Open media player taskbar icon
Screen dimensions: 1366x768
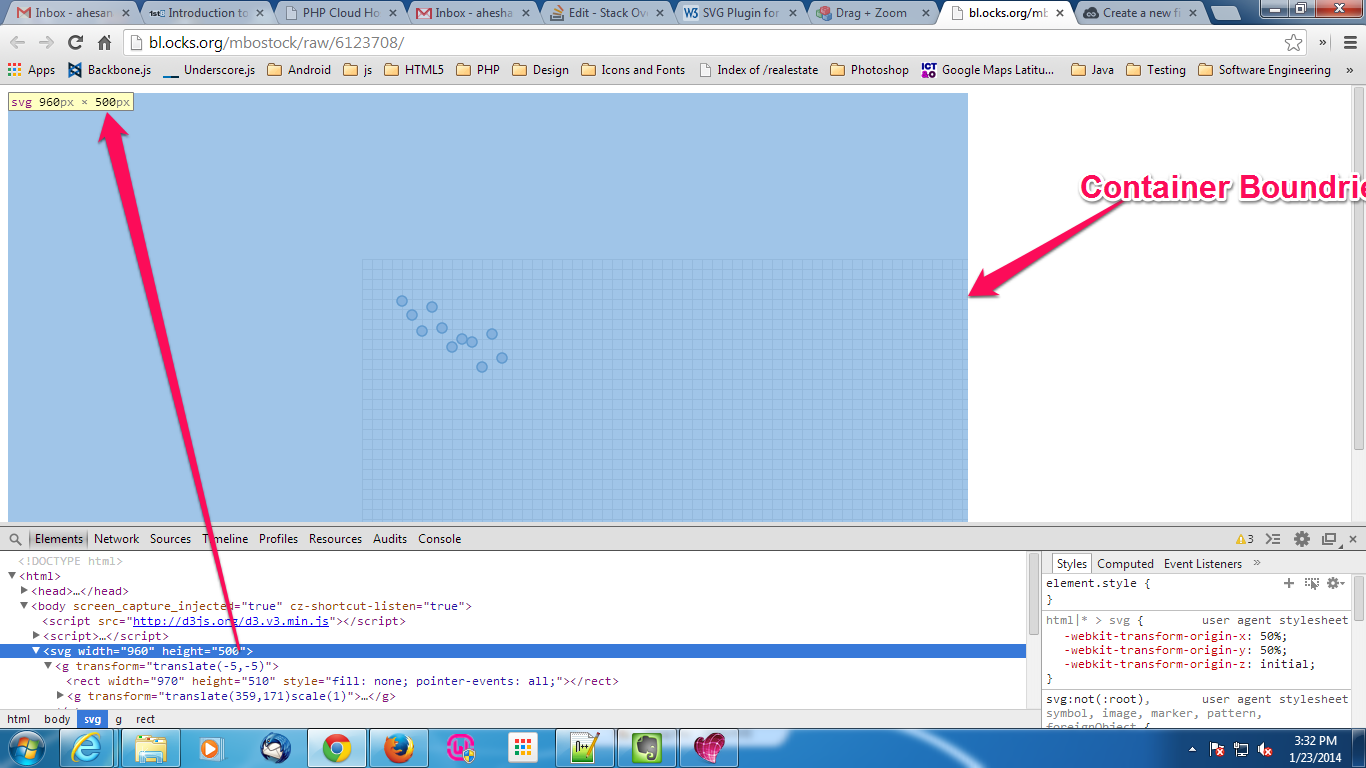(212, 748)
